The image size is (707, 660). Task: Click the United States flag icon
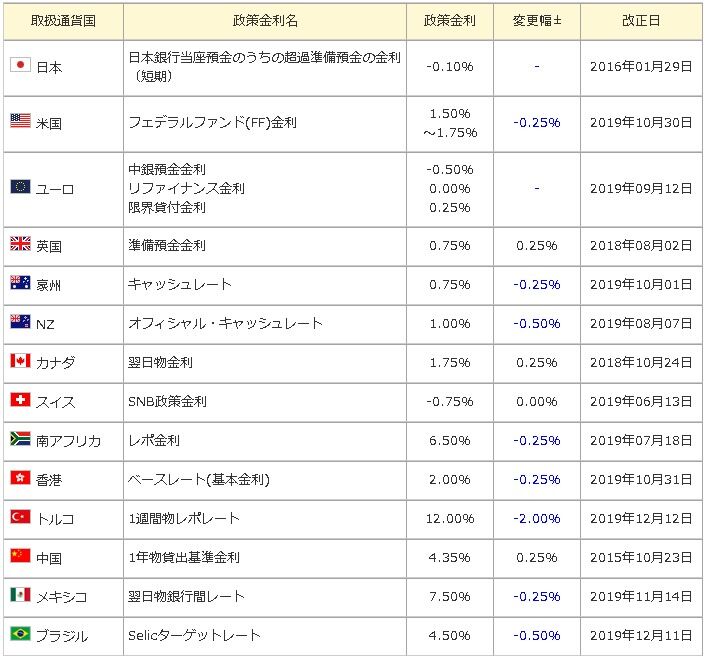point(20,120)
